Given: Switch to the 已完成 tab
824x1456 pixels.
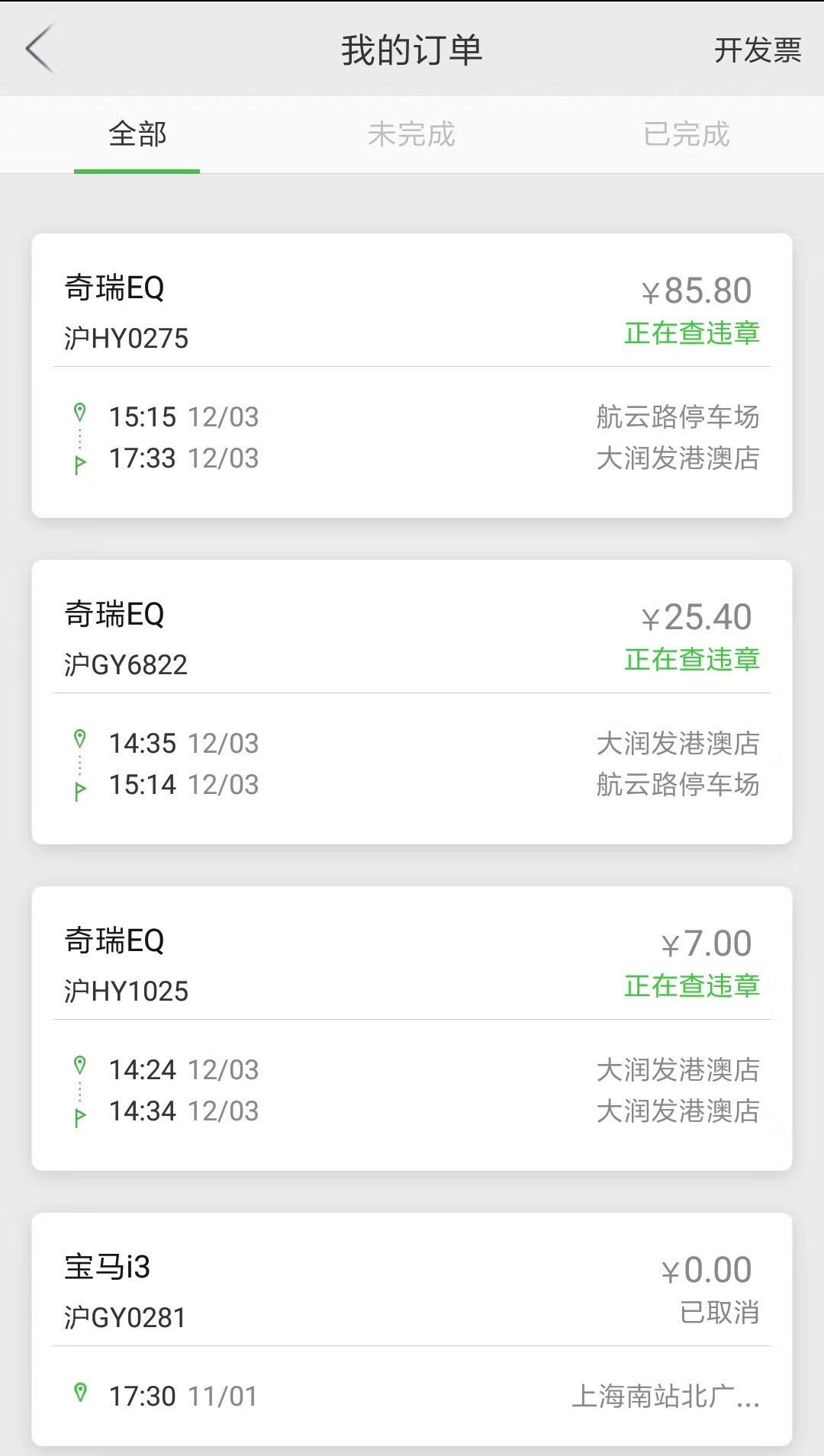Looking at the screenshot, I should click(x=686, y=135).
